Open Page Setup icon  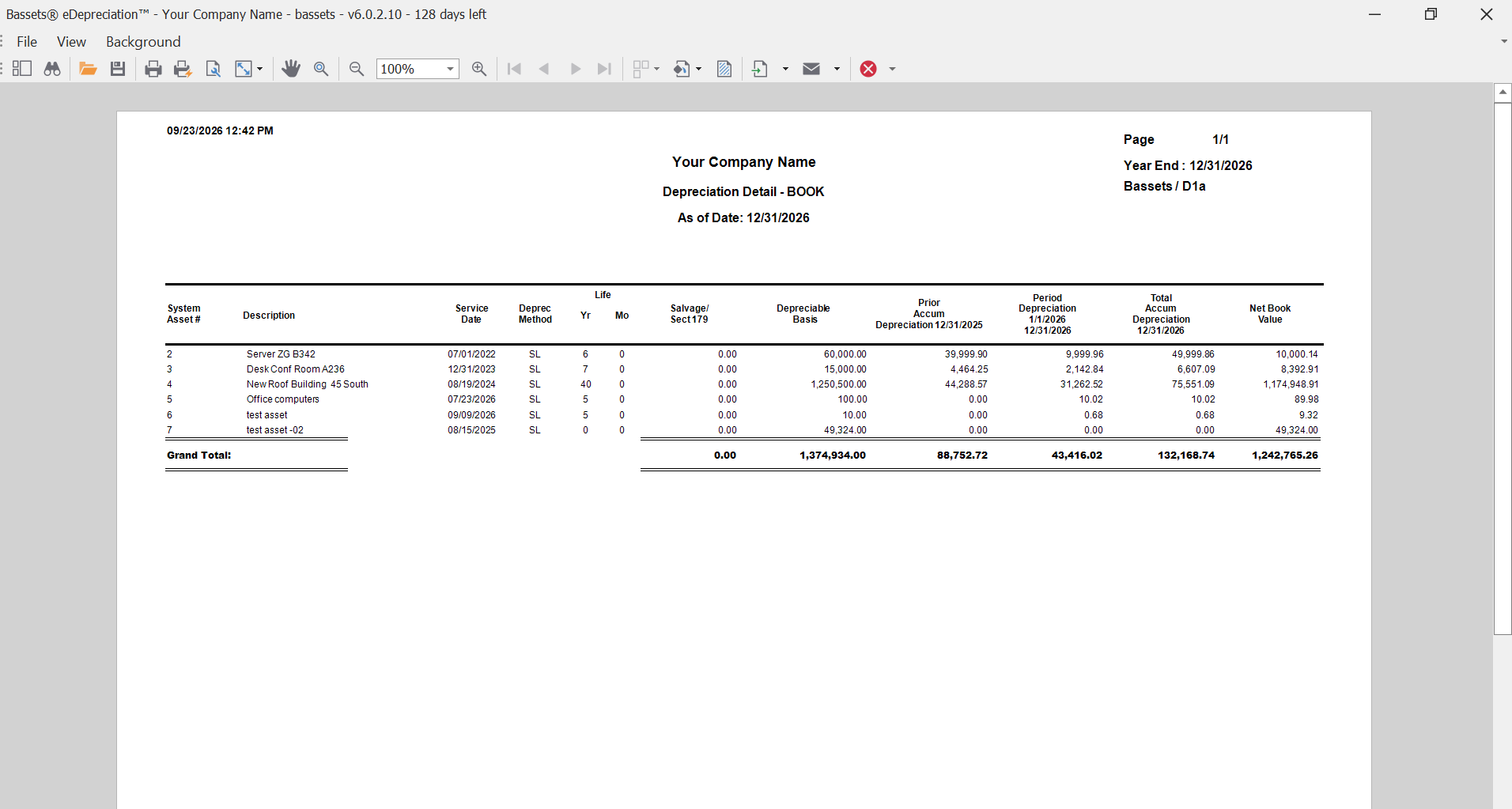213,69
